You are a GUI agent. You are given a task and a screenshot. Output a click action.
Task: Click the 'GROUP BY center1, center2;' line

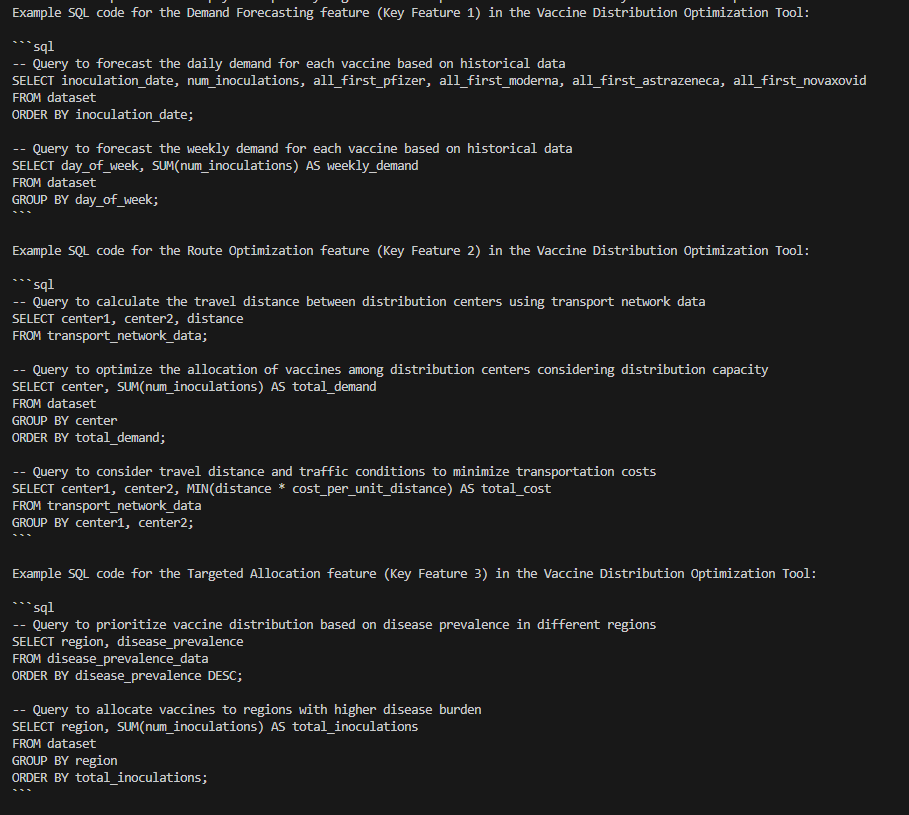[103, 522]
